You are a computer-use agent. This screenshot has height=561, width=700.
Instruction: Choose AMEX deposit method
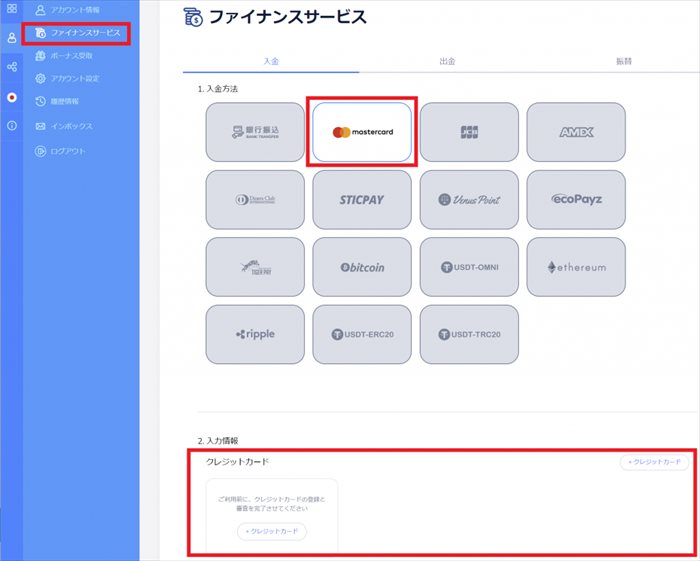pos(576,132)
